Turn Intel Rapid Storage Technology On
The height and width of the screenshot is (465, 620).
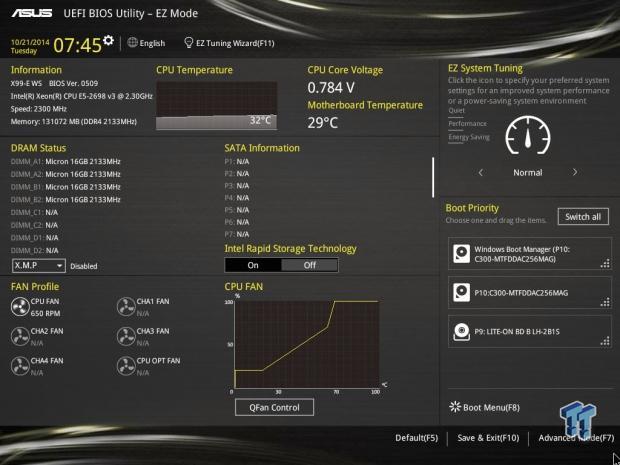pyautogui.click(x=253, y=265)
